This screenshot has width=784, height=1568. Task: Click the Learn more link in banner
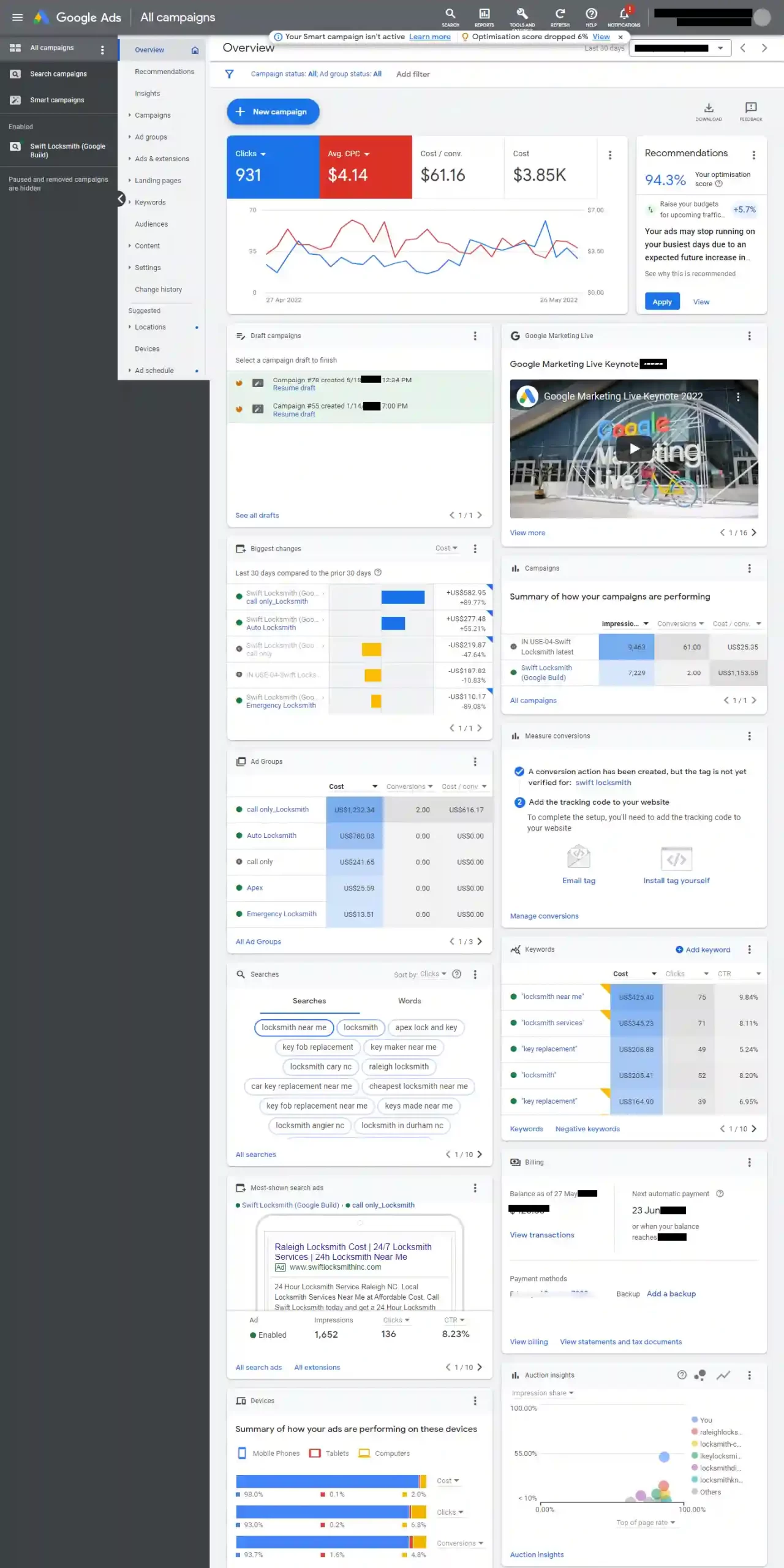click(429, 37)
